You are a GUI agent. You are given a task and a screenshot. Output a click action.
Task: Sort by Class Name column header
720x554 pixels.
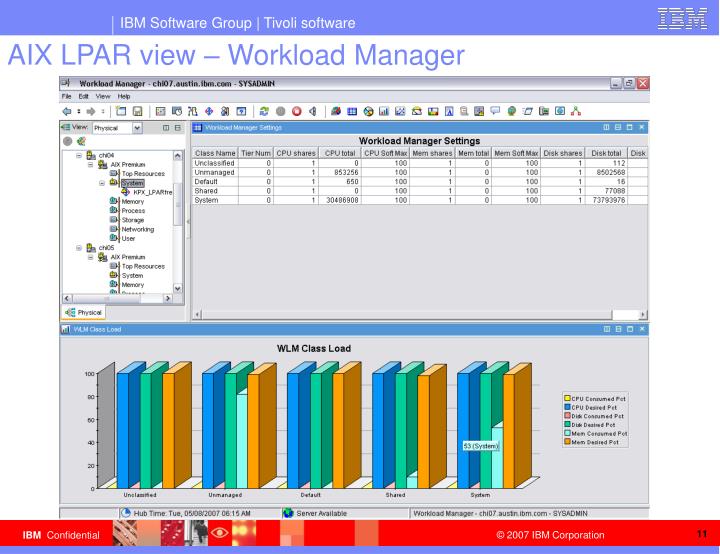pos(215,153)
